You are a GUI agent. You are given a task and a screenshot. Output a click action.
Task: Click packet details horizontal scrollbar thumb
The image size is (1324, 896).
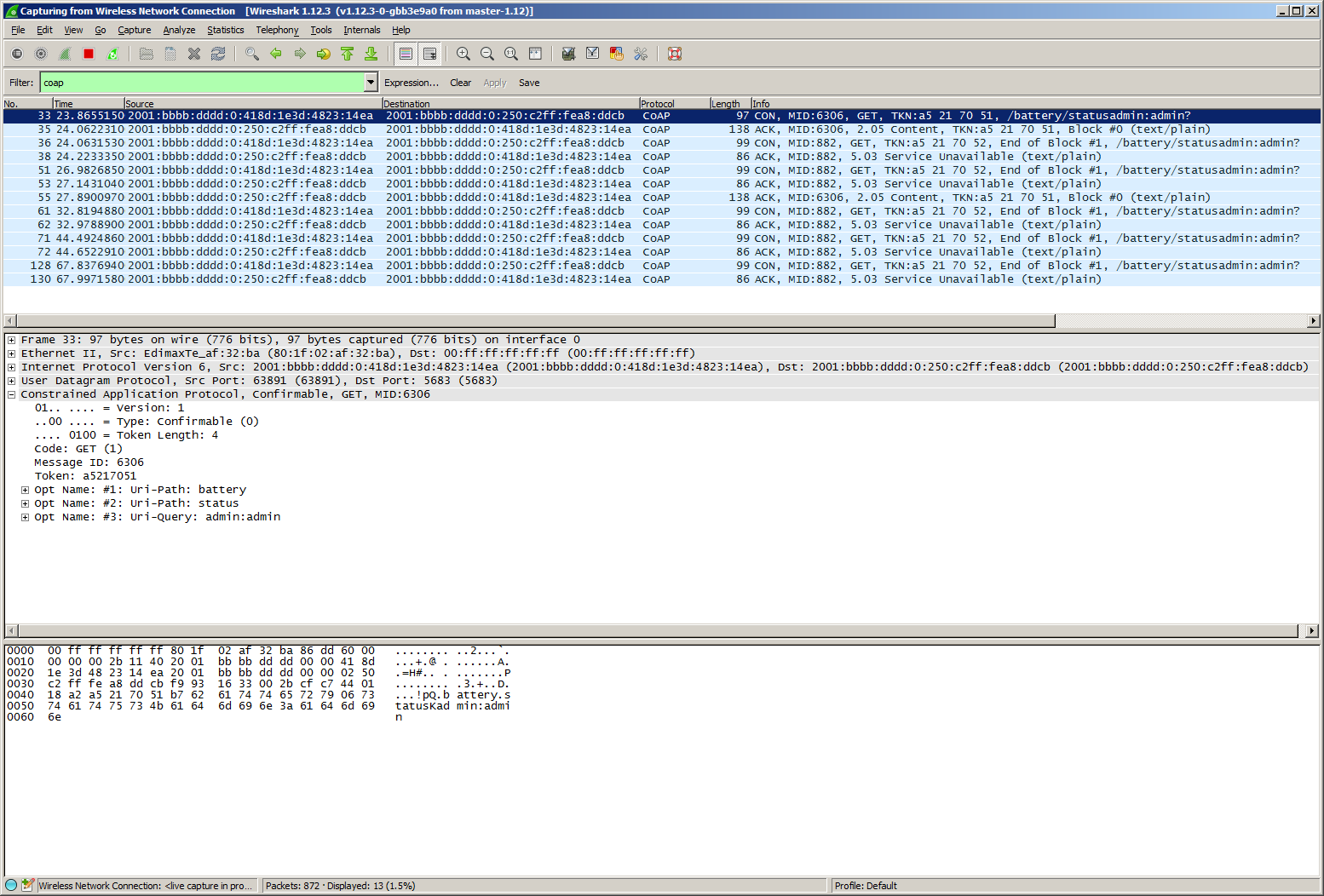658,631
